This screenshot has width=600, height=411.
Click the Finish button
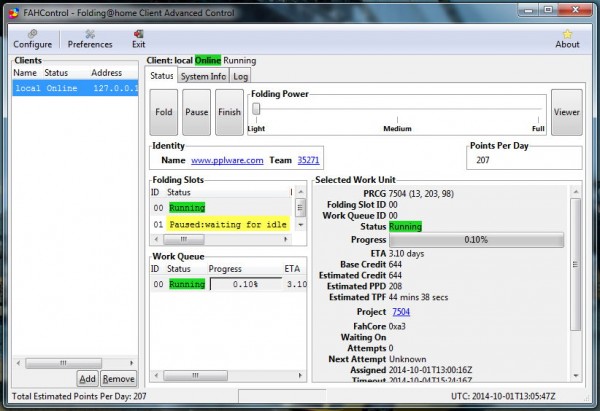(x=229, y=112)
